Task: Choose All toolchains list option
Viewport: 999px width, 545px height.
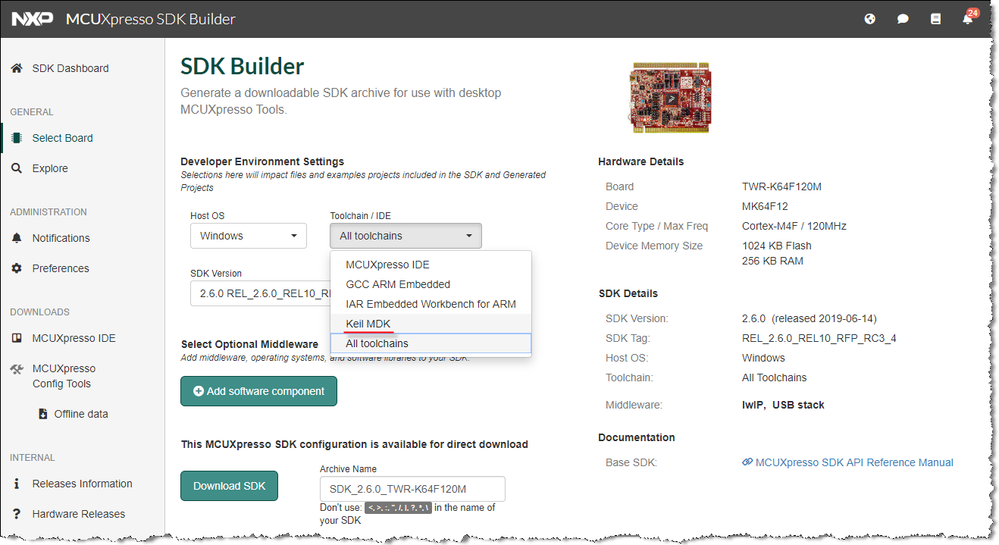Action: 431,344
